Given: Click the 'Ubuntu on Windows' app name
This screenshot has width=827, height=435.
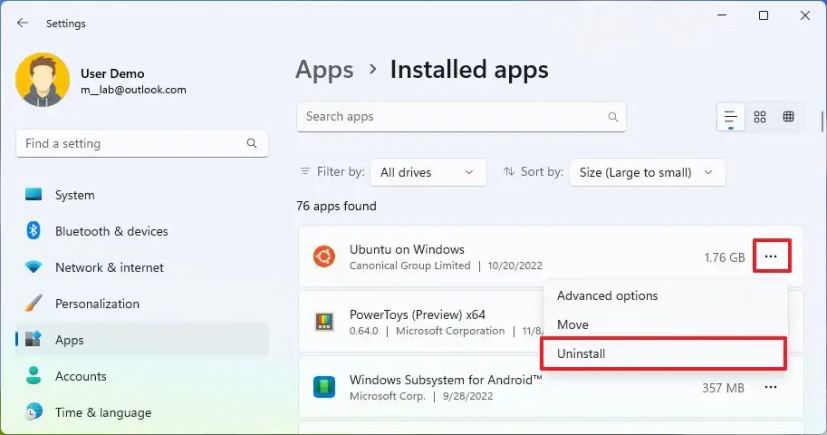Looking at the screenshot, I should coord(407,249).
